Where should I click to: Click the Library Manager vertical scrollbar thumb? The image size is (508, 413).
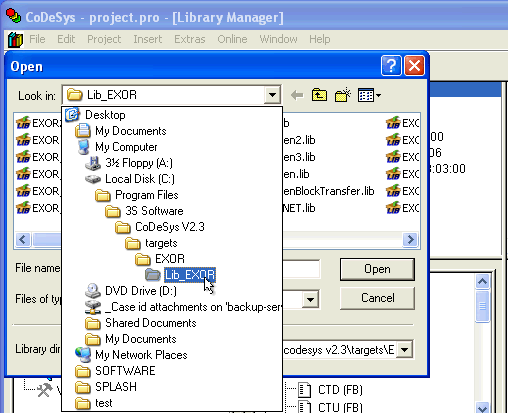coord(482,306)
